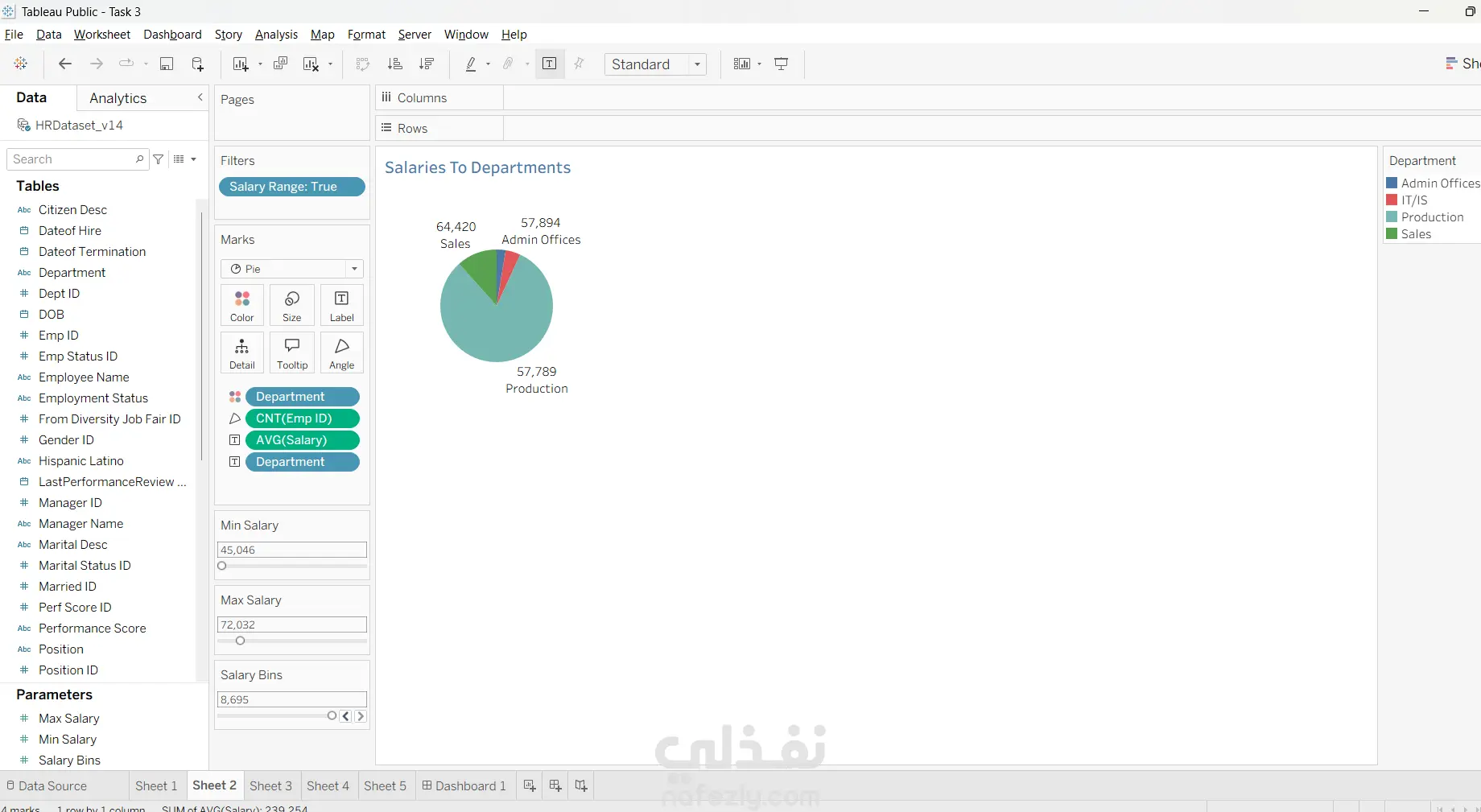This screenshot has width=1481, height=812.
Task: Open the New Worksheet dropdown arrow
Action: pyautogui.click(x=260, y=64)
